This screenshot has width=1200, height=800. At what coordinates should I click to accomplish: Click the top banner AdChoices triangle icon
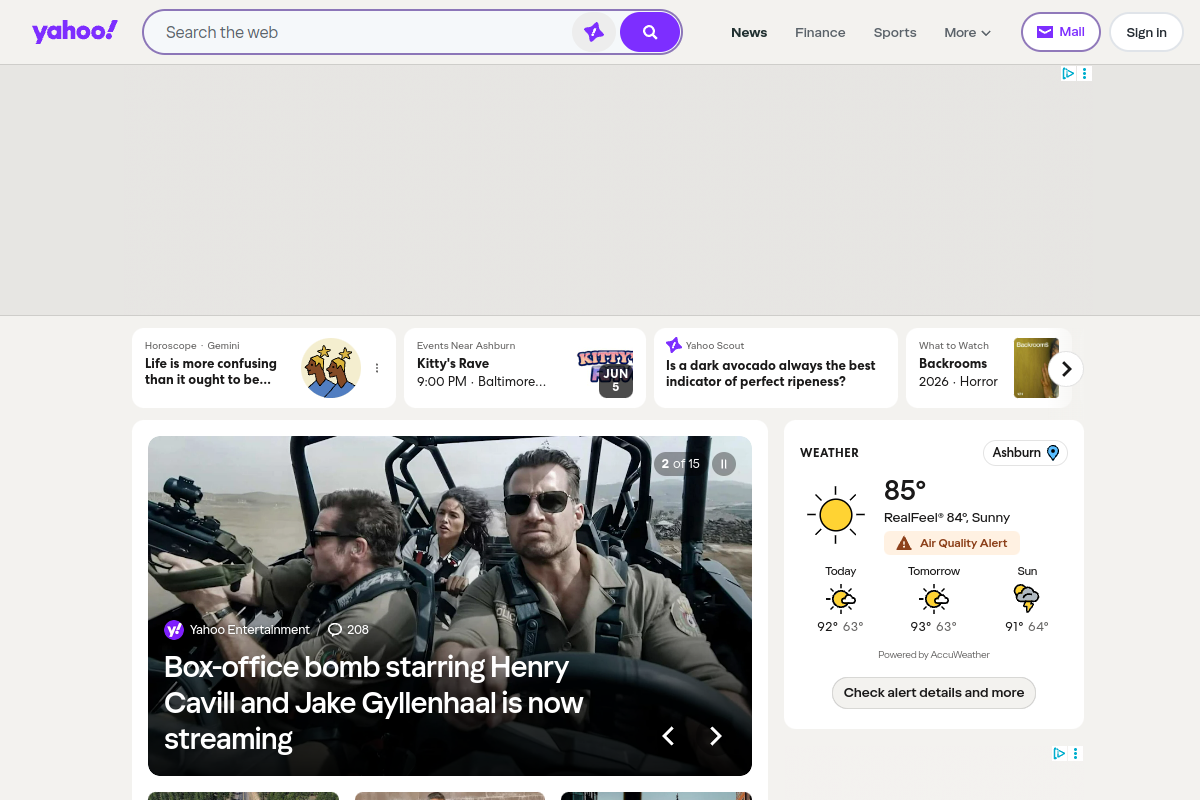click(1068, 73)
